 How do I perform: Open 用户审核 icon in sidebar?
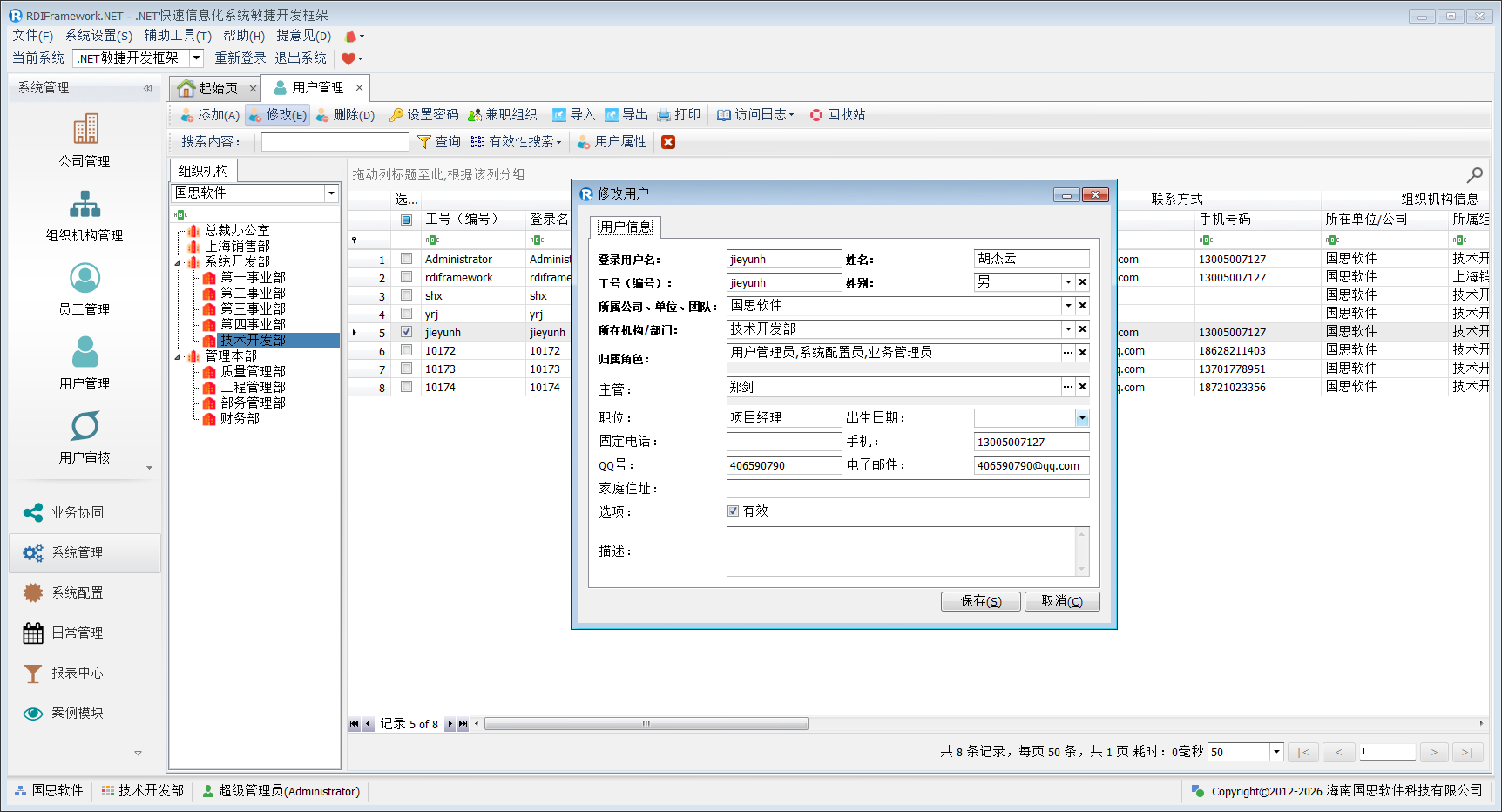[x=85, y=427]
